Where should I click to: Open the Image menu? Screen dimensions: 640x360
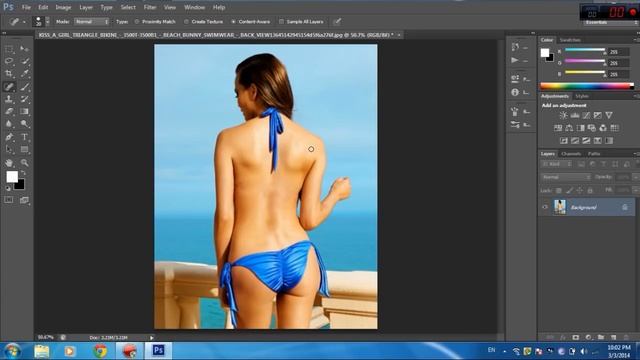click(x=63, y=7)
